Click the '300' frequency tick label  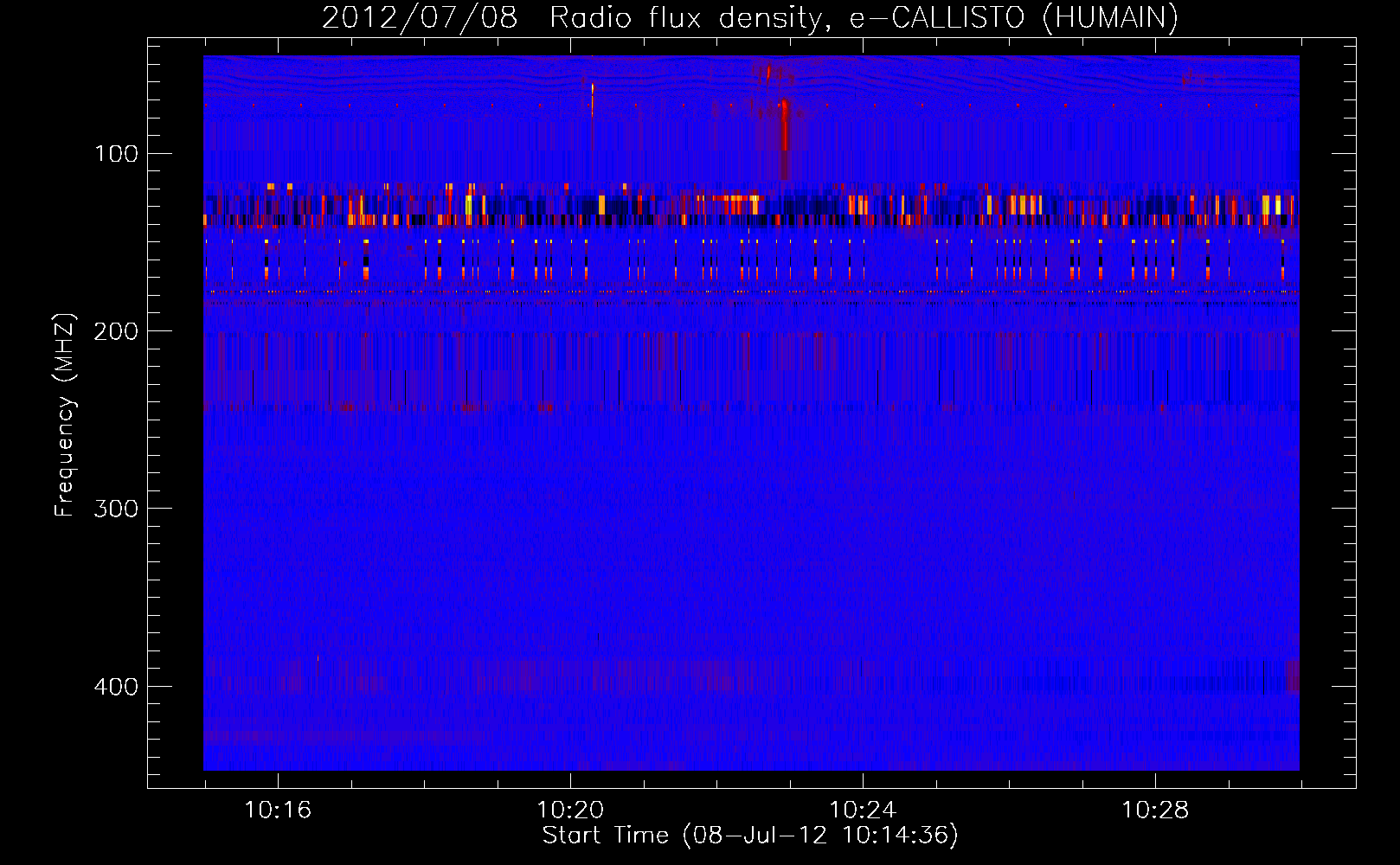117,509
